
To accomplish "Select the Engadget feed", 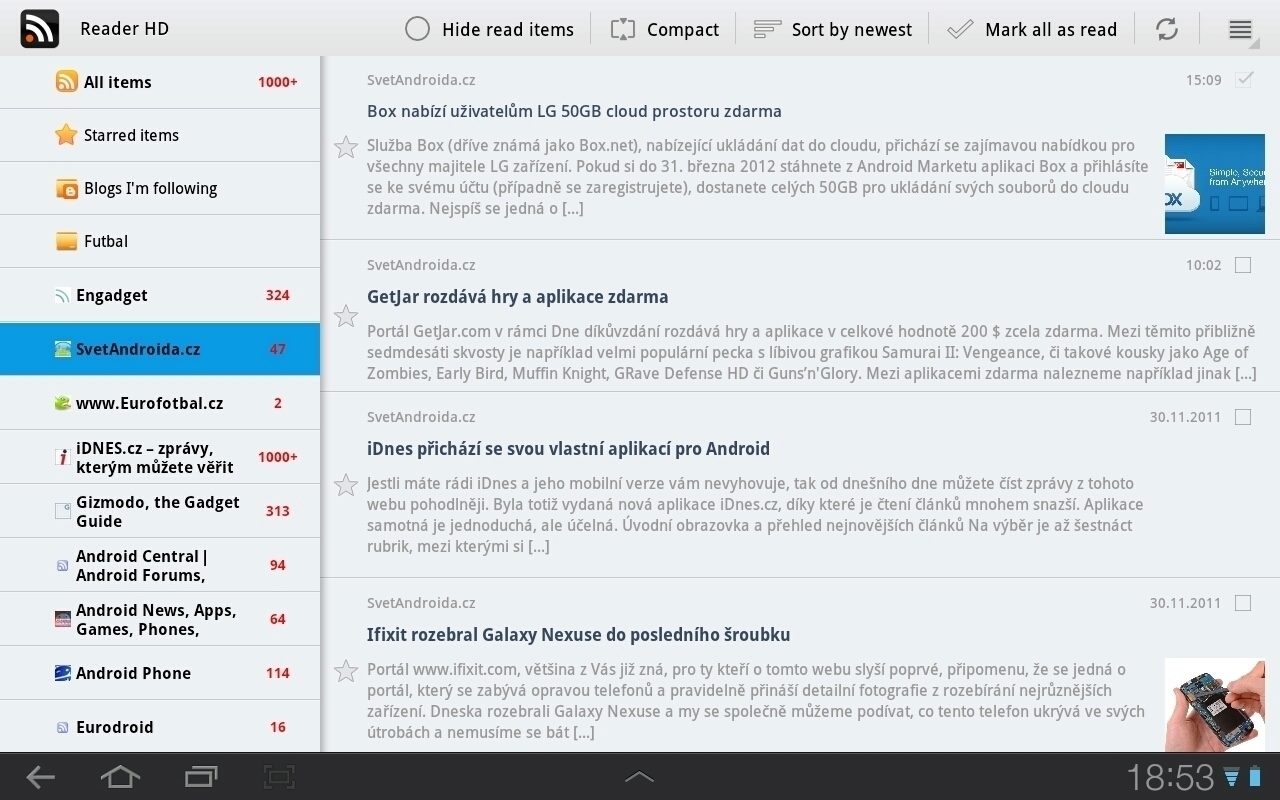I will click(160, 295).
